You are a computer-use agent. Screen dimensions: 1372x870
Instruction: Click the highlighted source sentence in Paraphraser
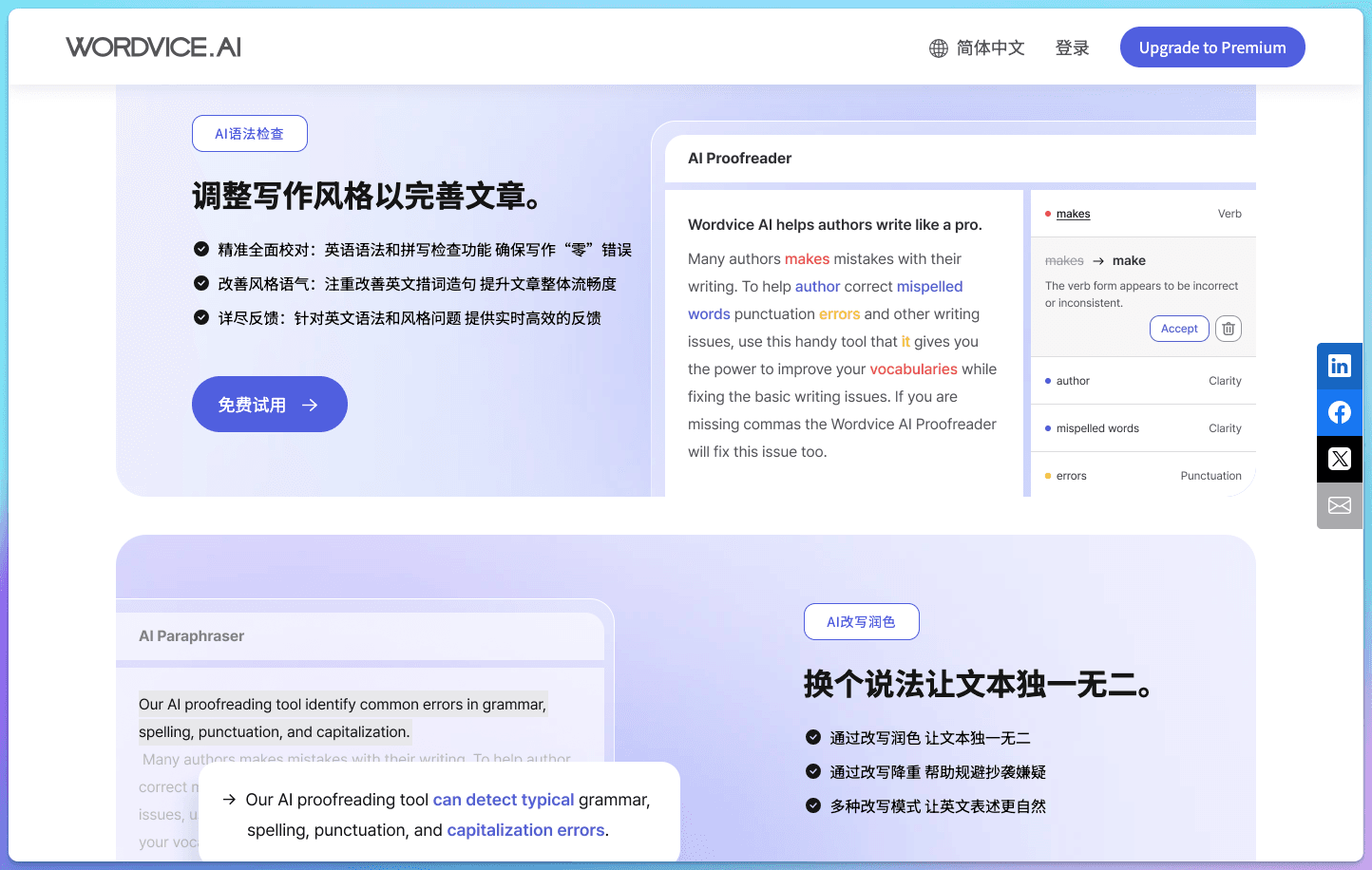tap(343, 718)
